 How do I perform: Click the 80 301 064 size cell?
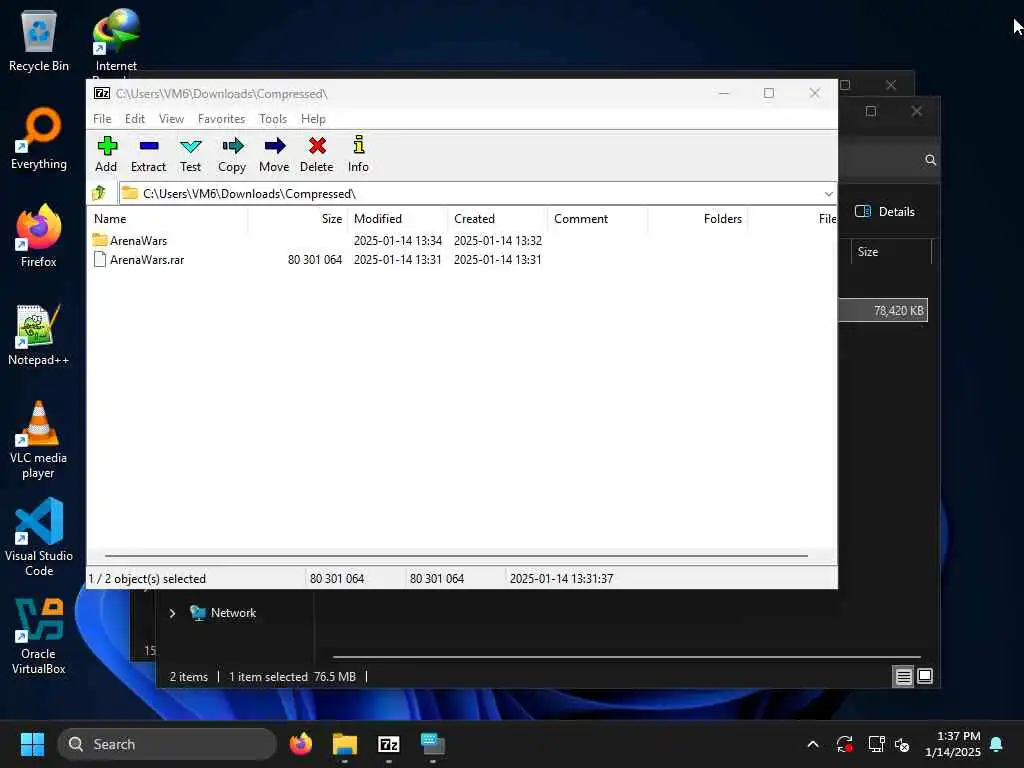315,260
